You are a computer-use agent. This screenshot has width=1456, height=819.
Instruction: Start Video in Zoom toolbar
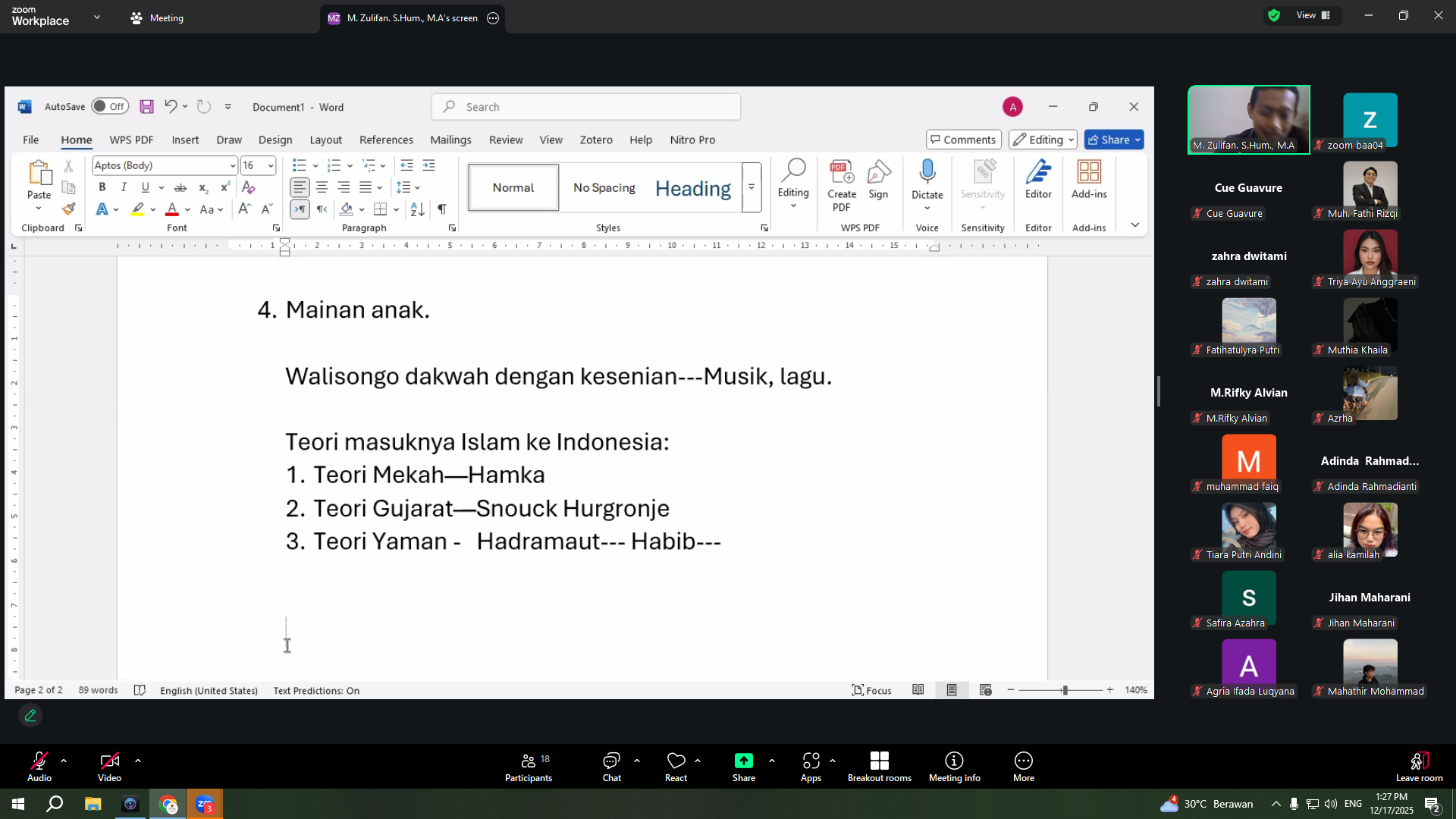[109, 767]
